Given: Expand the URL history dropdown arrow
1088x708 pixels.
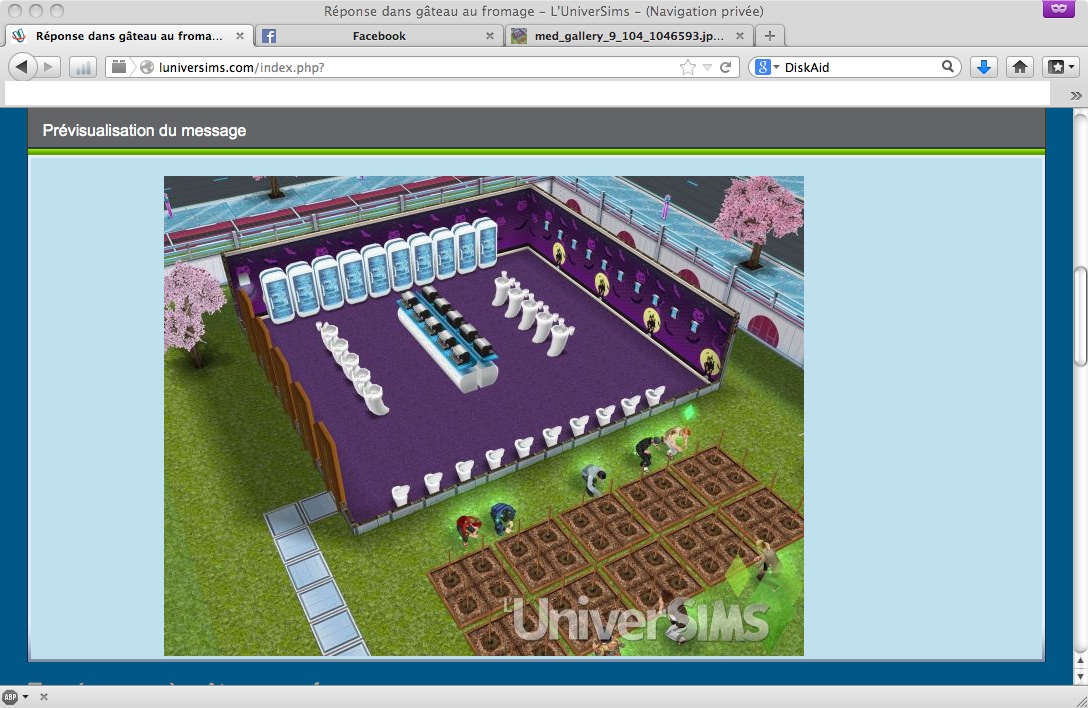Looking at the screenshot, I should (707, 67).
